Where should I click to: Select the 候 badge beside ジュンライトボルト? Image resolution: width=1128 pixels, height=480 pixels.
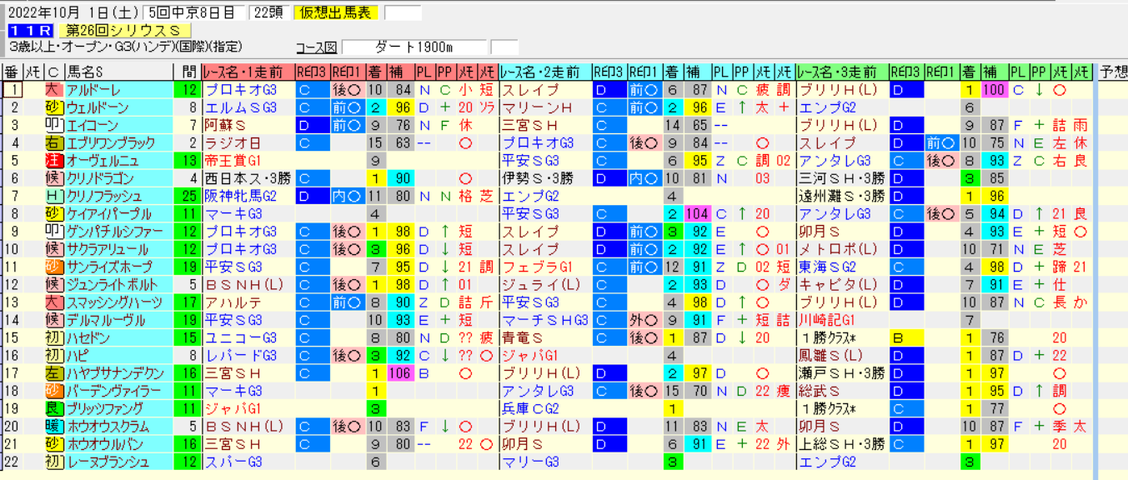[x=53, y=285]
